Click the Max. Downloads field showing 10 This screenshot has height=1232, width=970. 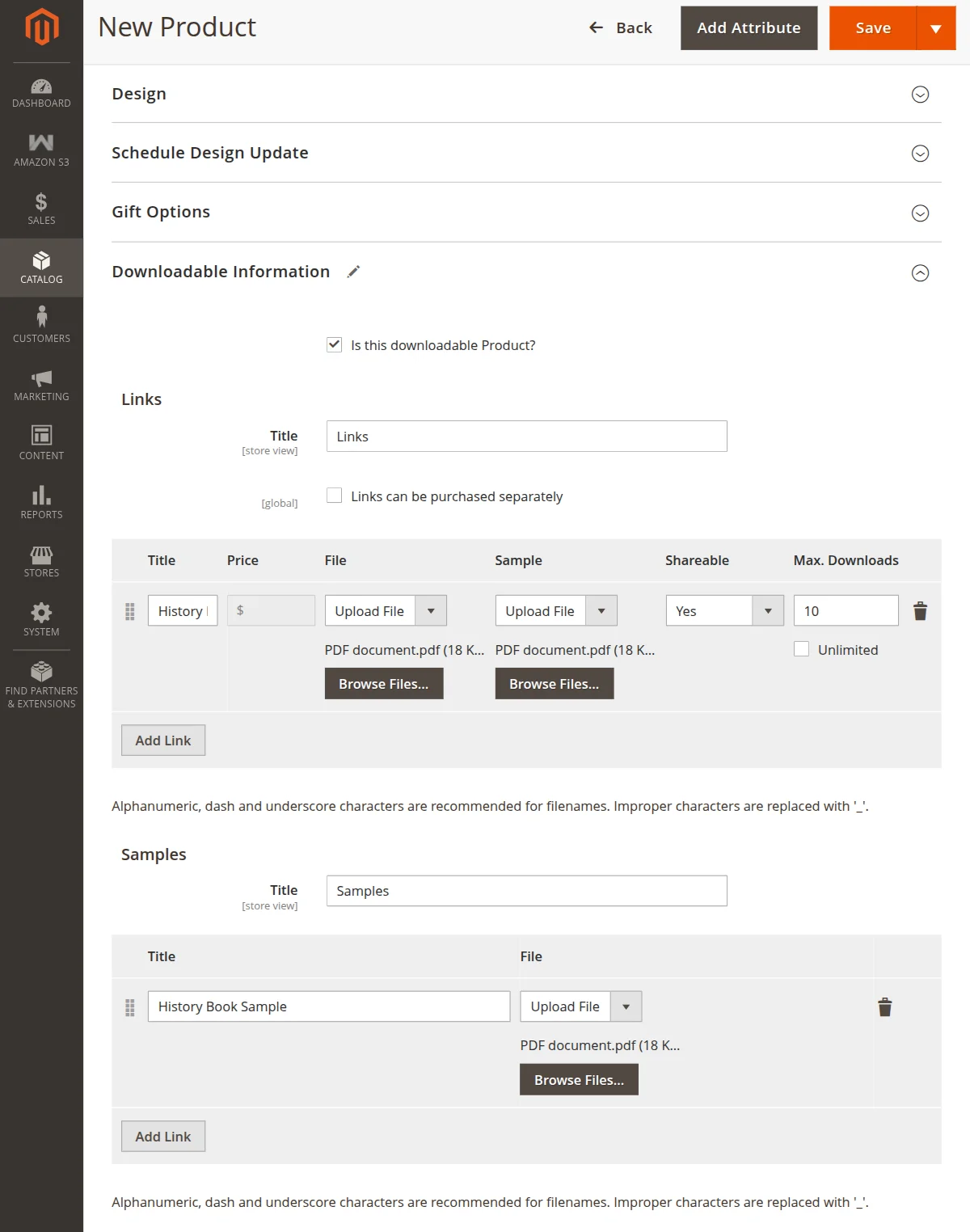click(846, 611)
